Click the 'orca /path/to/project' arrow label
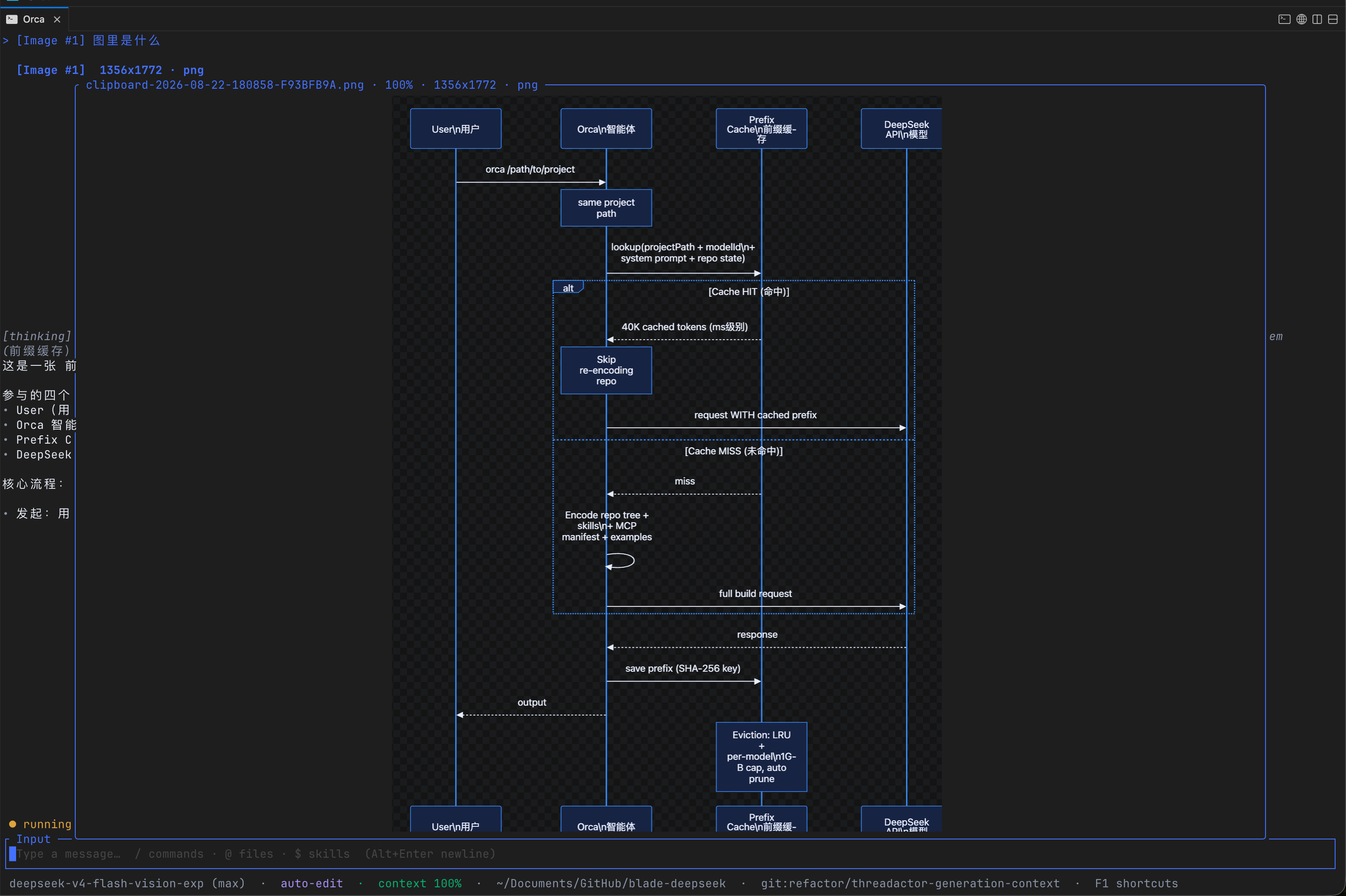 [530, 169]
